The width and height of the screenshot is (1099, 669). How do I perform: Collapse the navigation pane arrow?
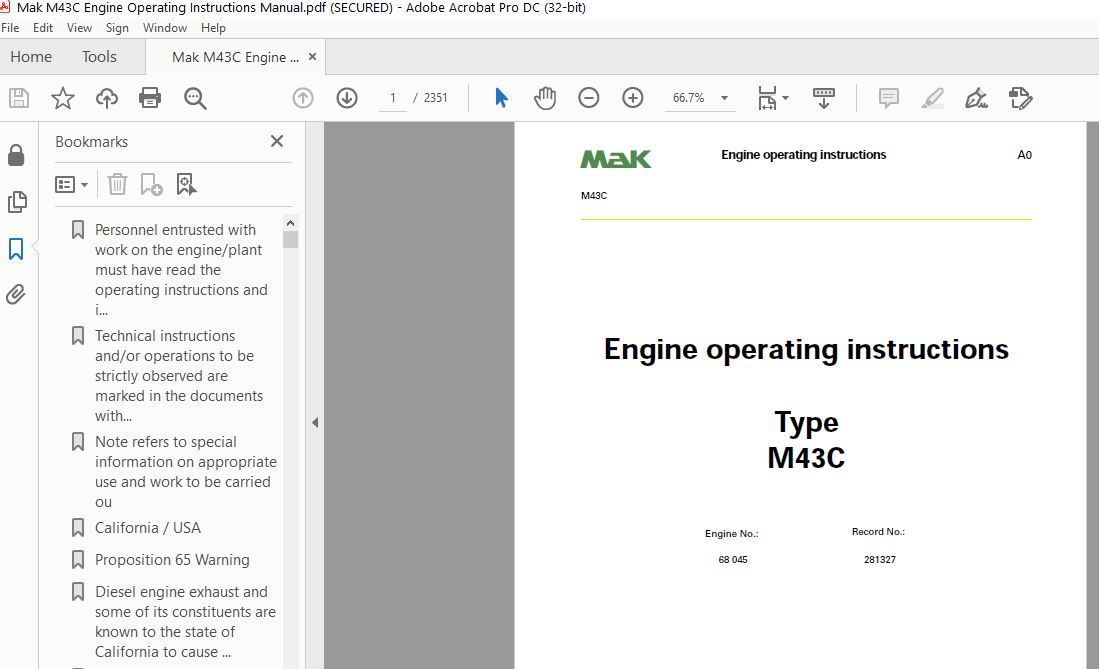315,422
